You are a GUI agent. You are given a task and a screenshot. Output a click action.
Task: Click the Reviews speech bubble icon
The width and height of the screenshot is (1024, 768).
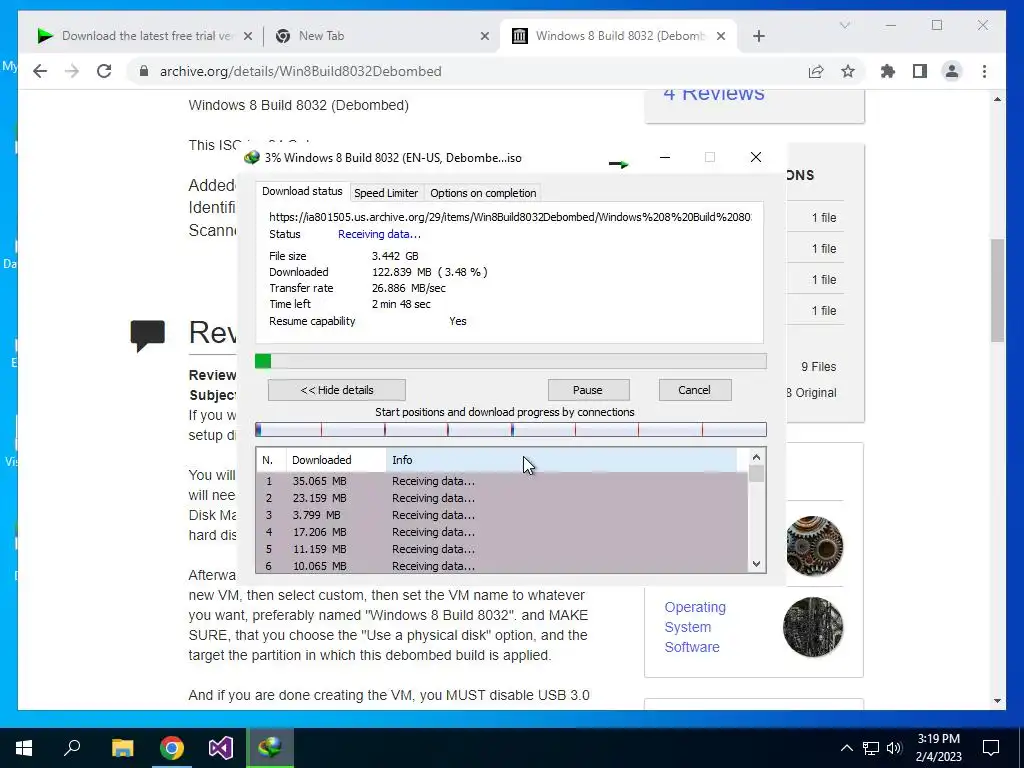click(148, 336)
